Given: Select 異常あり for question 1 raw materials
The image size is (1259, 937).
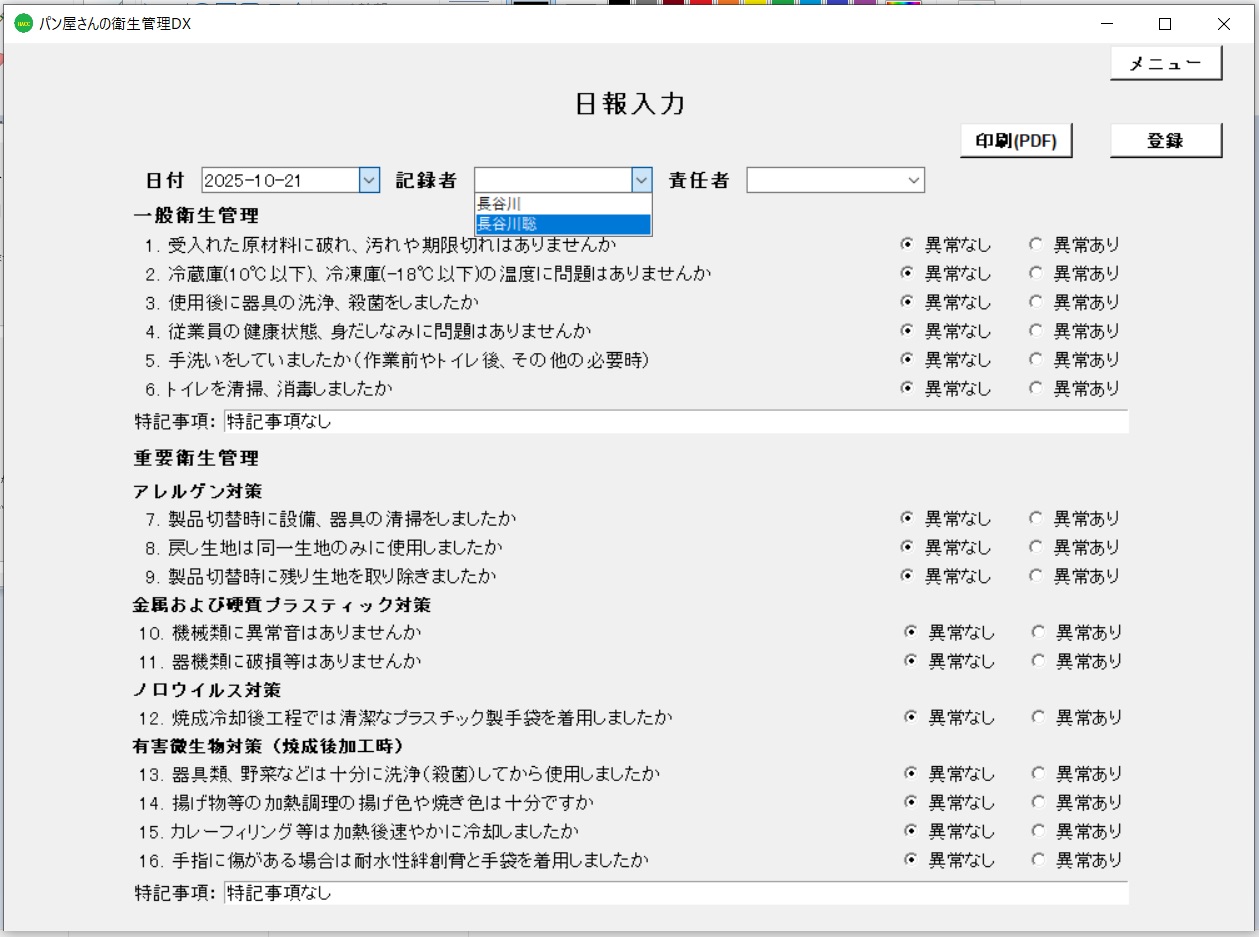Looking at the screenshot, I should 1036,244.
